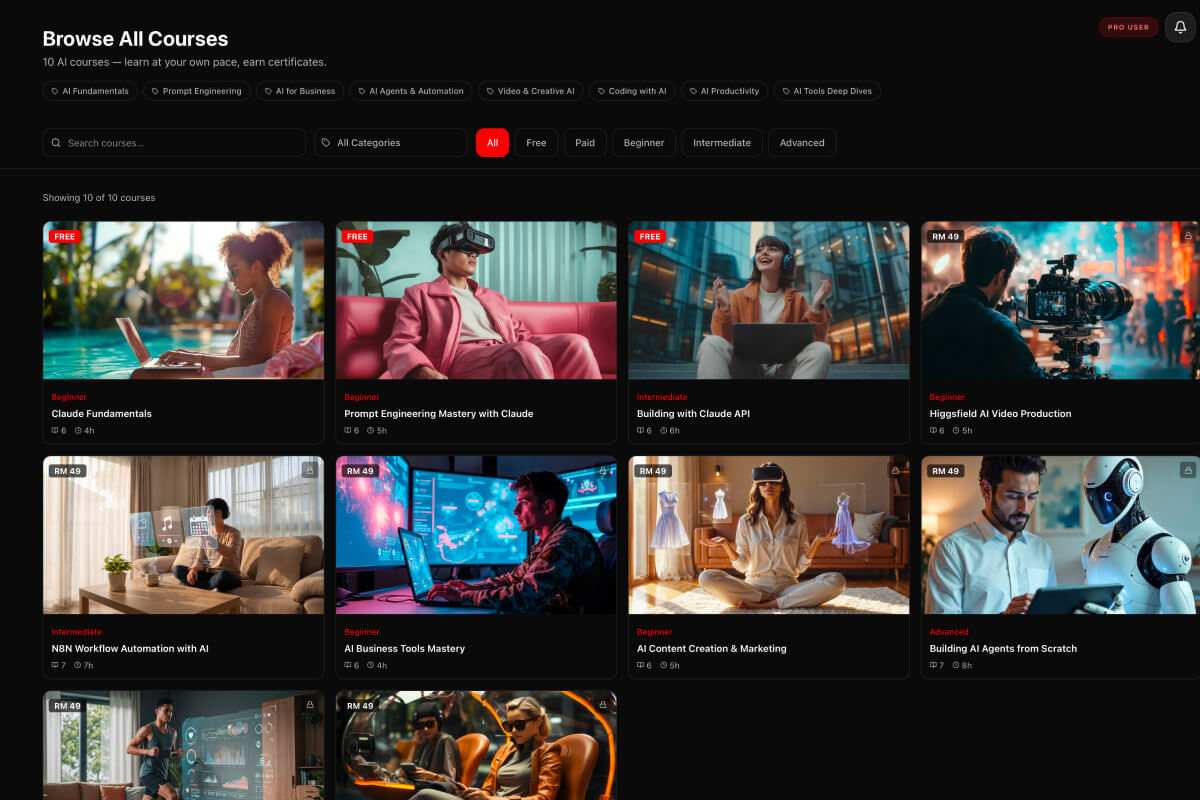Viewport: 1200px width, 800px height.
Task: Select the Intermediate filter pill
Action: tap(721, 143)
